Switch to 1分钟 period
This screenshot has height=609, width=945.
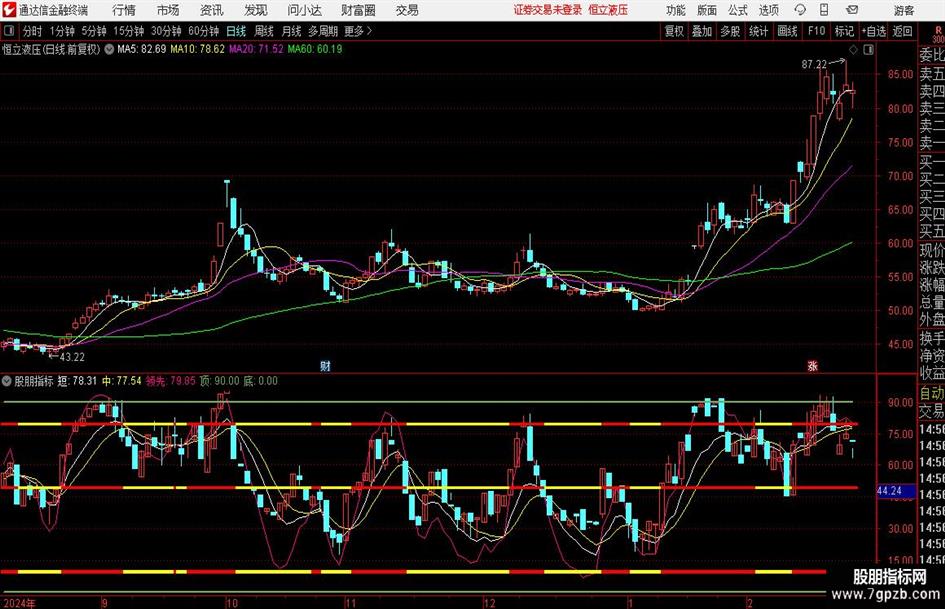pyautogui.click(x=62, y=31)
